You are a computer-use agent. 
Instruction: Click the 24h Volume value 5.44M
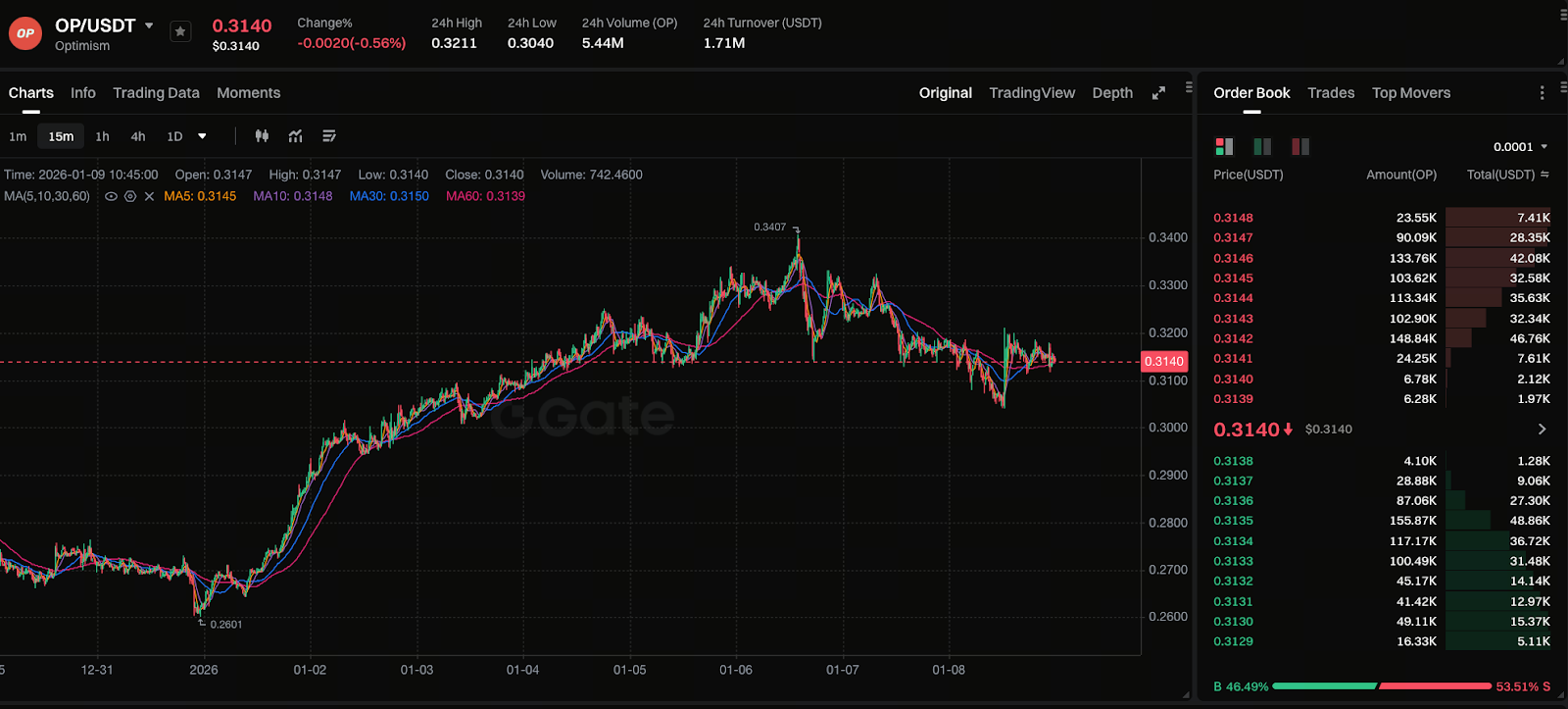pyautogui.click(x=603, y=43)
